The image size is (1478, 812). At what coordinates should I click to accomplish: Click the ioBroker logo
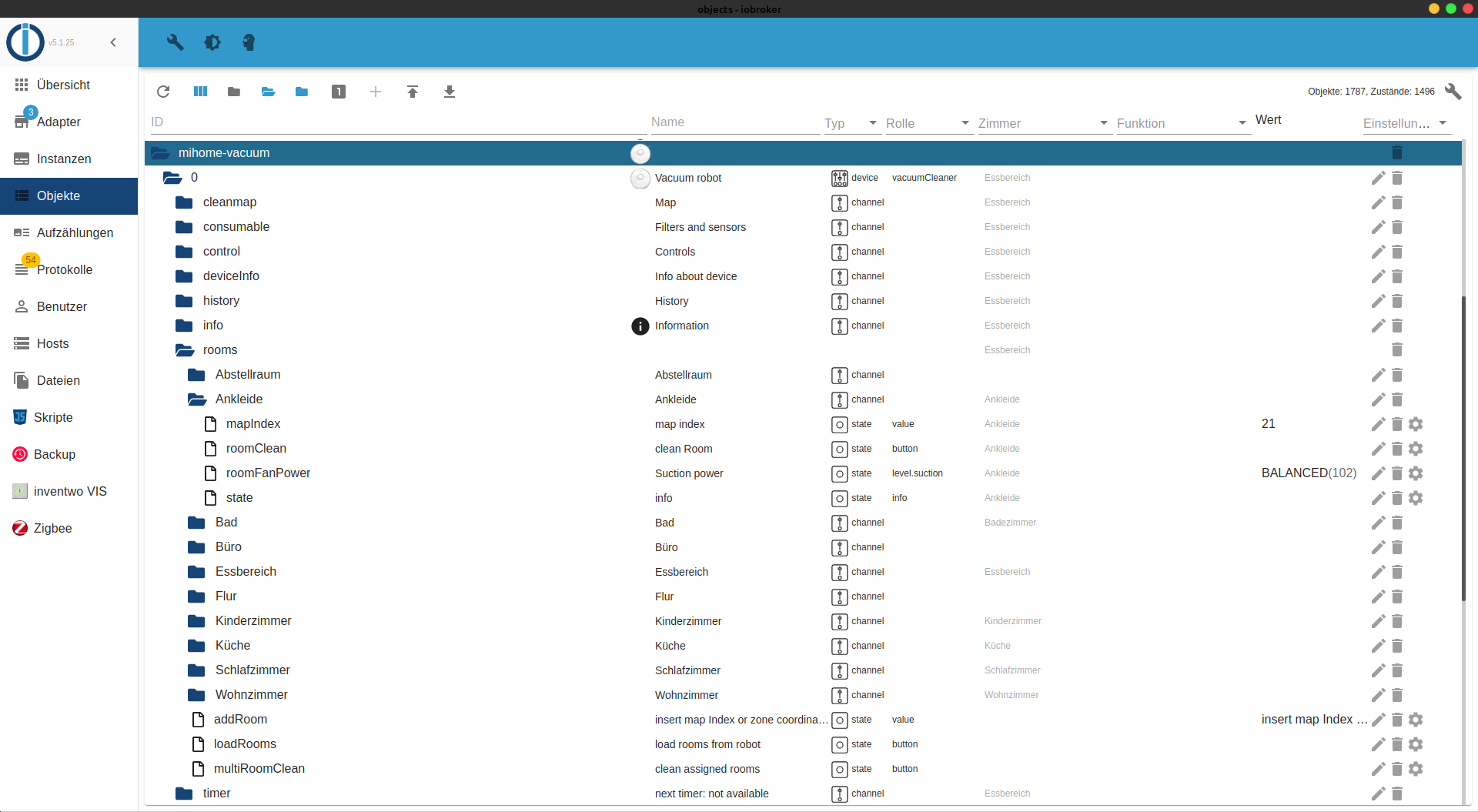click(25, 42)
